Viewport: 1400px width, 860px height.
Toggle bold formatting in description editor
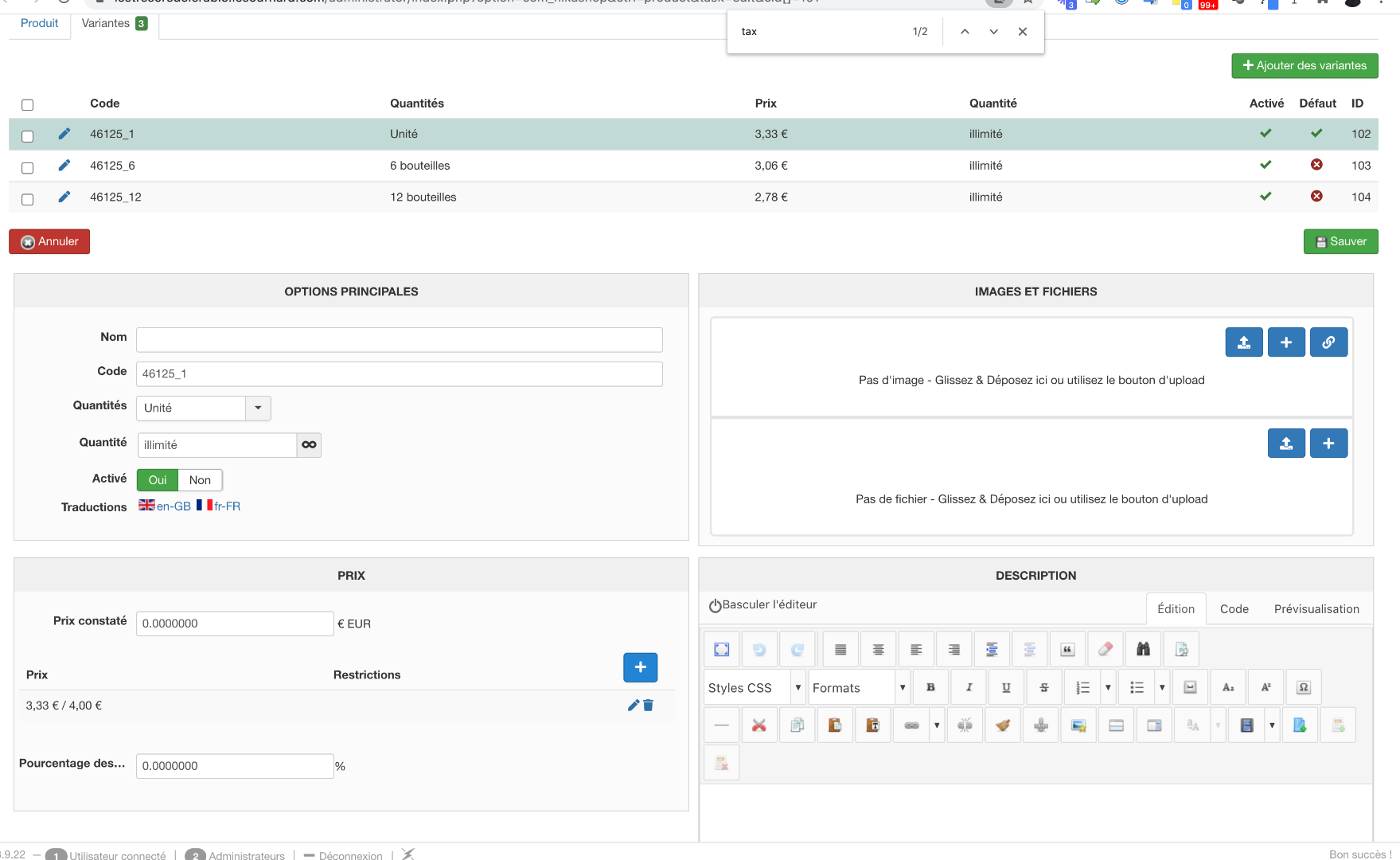pyautogui.click(x=930, y=688)
